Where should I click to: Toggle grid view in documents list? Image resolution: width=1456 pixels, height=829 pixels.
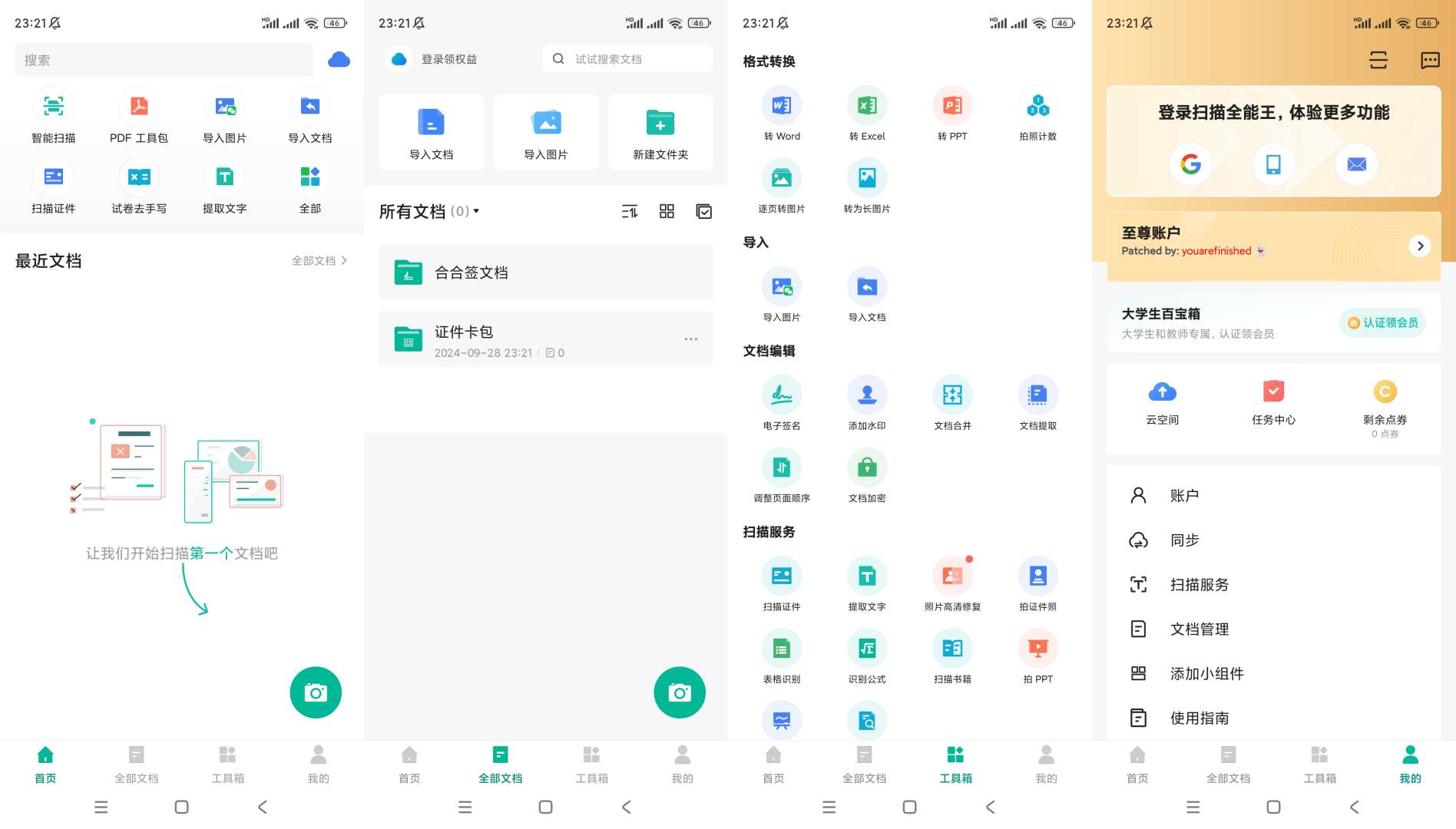(x=667, y=211)
